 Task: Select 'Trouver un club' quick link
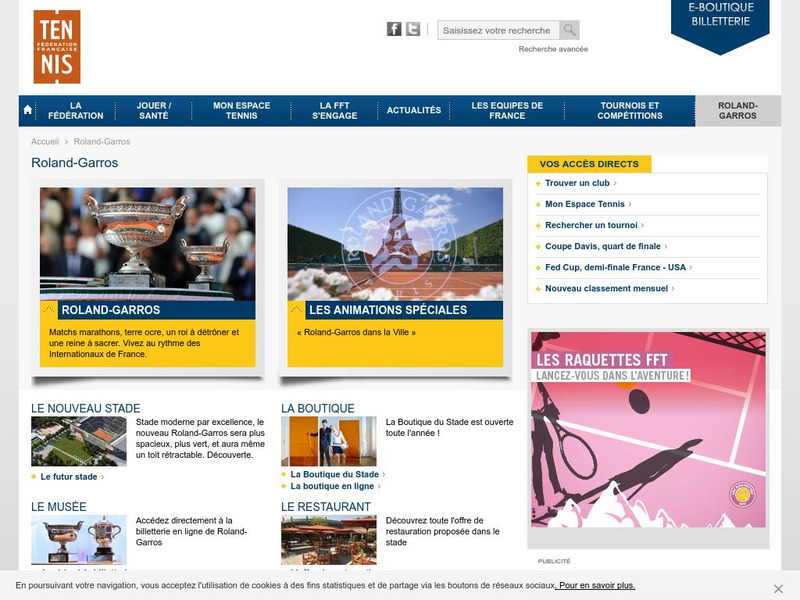pos(577,183)
